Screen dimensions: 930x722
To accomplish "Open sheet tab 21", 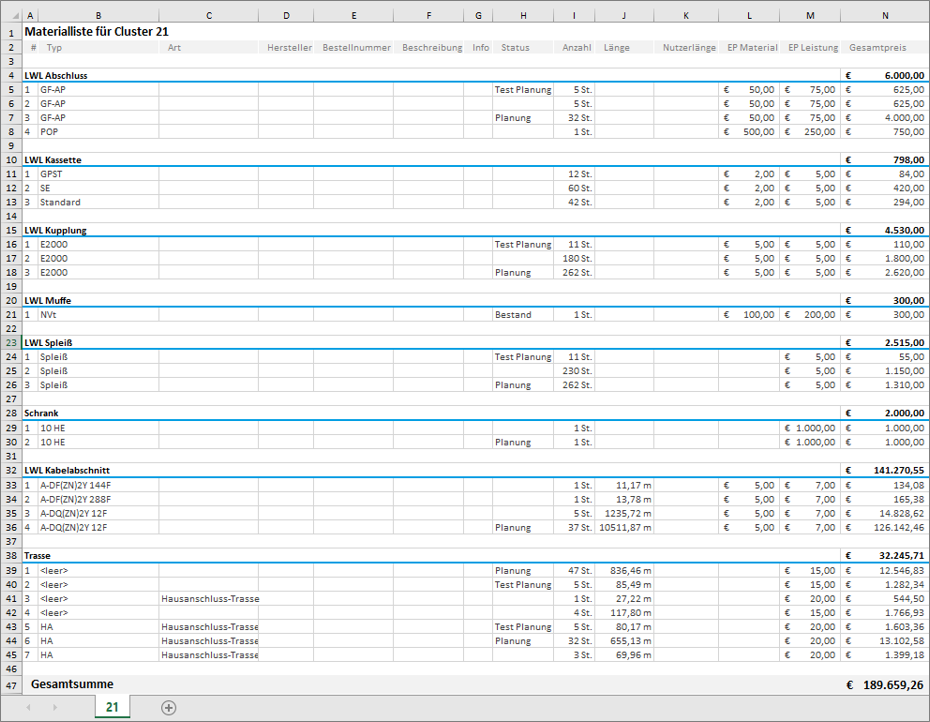I will click(112, 707).
